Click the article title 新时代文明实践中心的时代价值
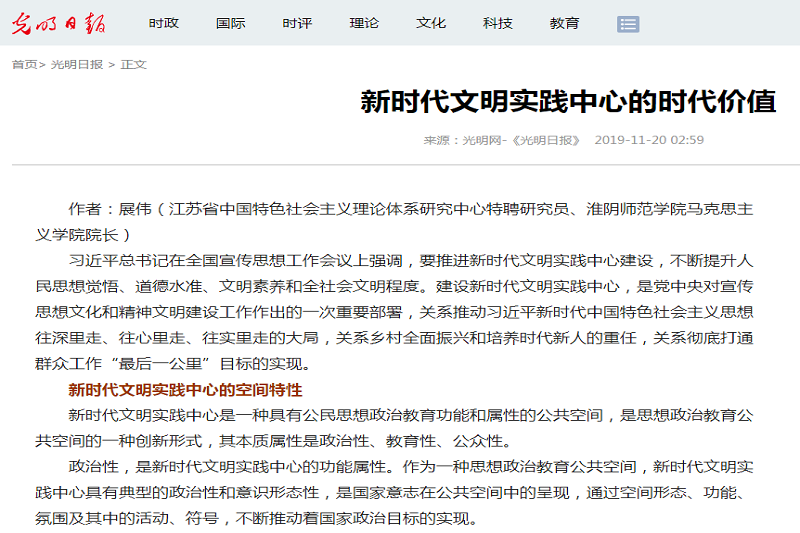800x533 pixels. tap(568, 102)
